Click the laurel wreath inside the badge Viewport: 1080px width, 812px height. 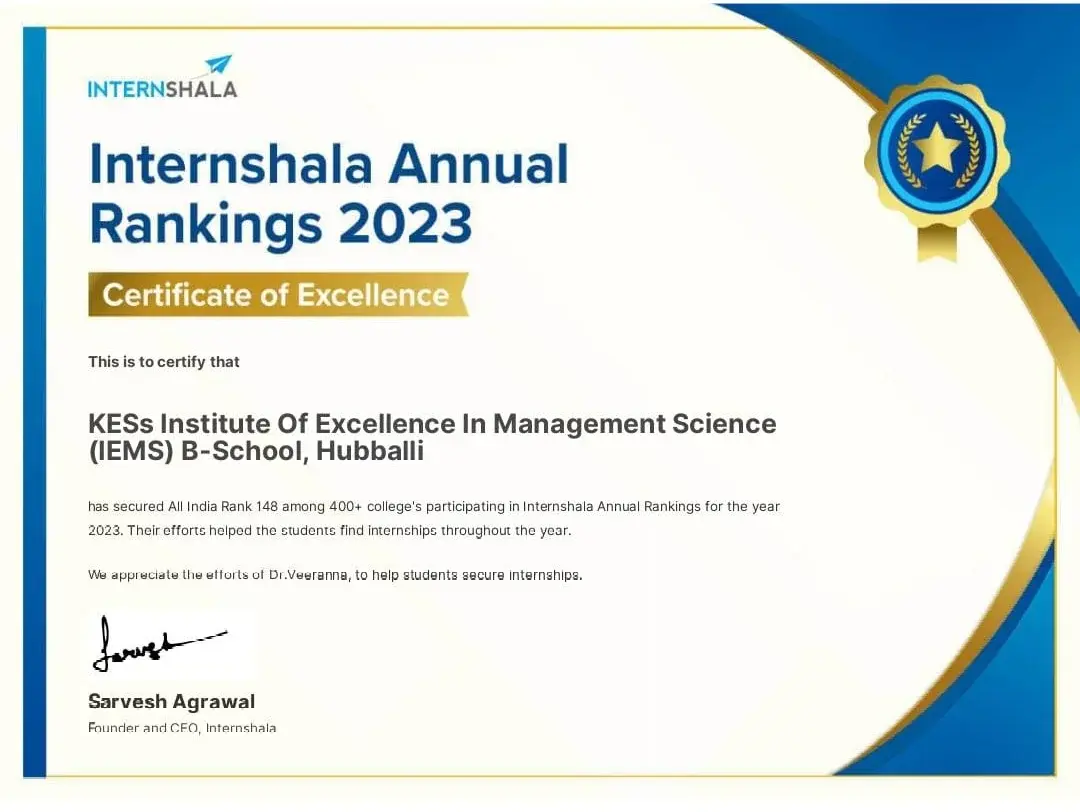click(x=937, y=152)
